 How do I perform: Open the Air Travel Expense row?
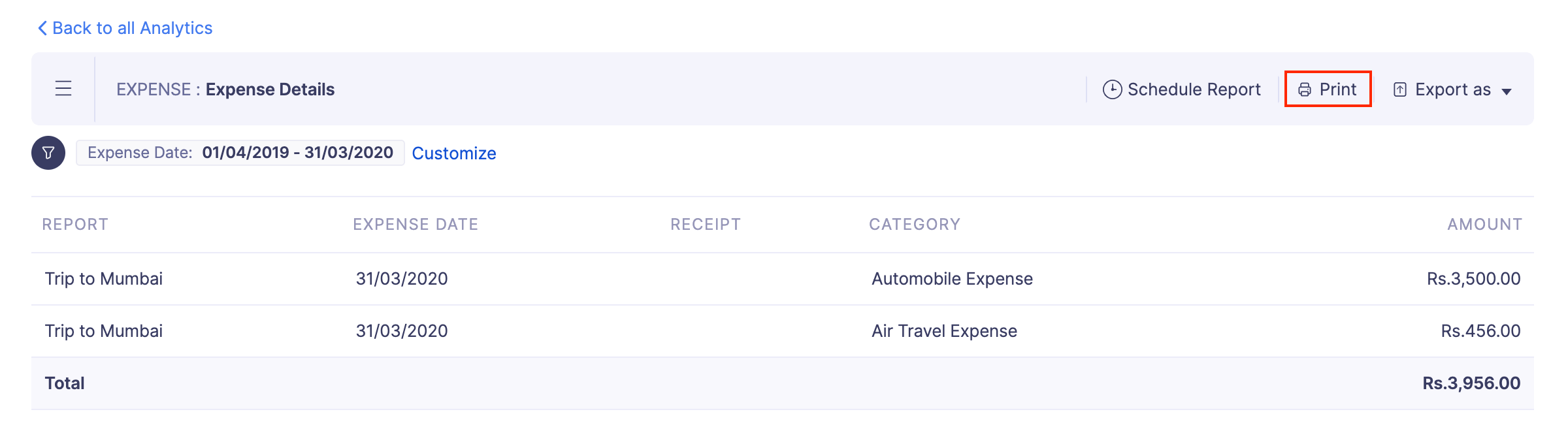point(944,331)
